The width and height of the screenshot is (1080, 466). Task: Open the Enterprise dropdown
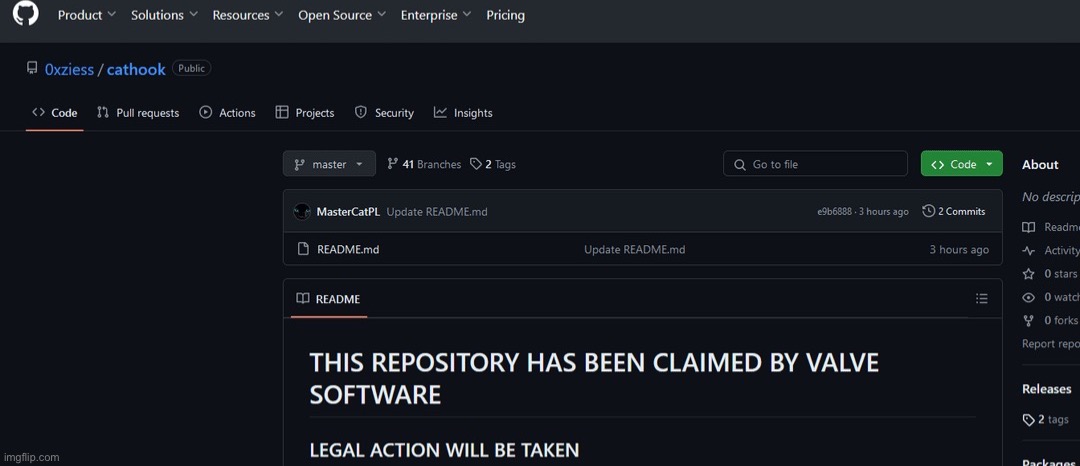(436, 15)
